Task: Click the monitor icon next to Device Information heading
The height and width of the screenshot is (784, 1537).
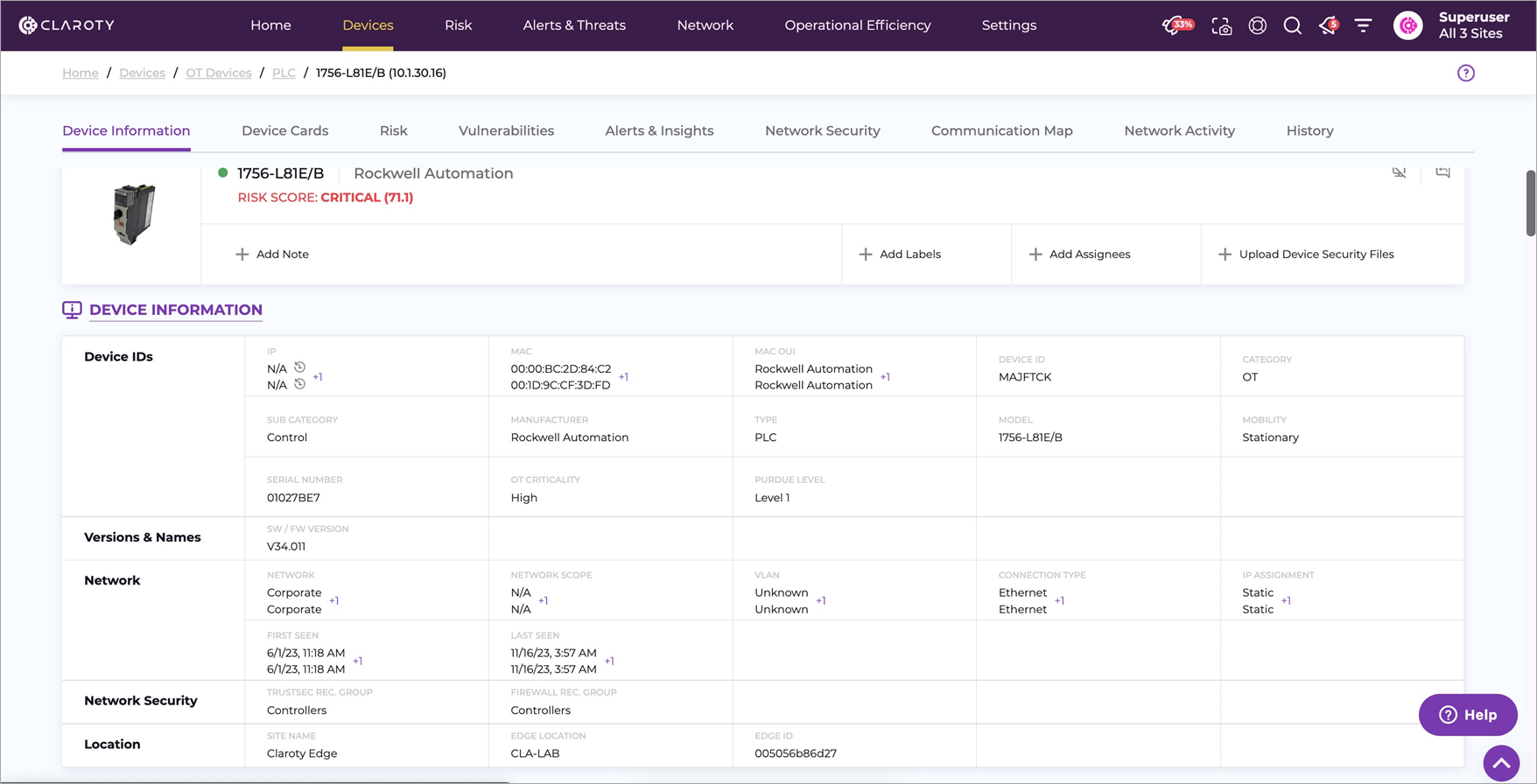Action: click(x=72, y=310)
